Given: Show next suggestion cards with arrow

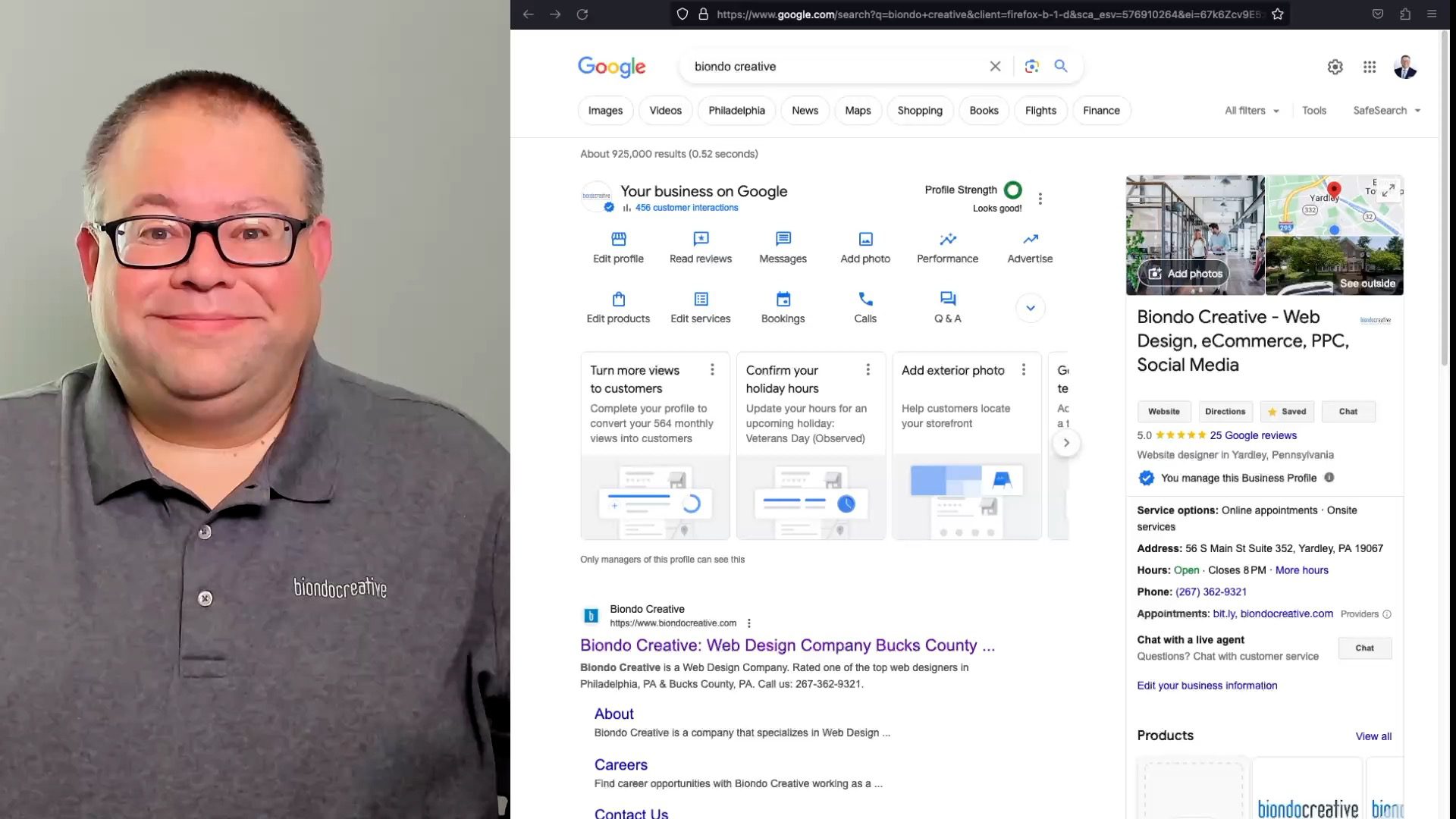Looking at the screenshot, I should (x=1066, y=443).
